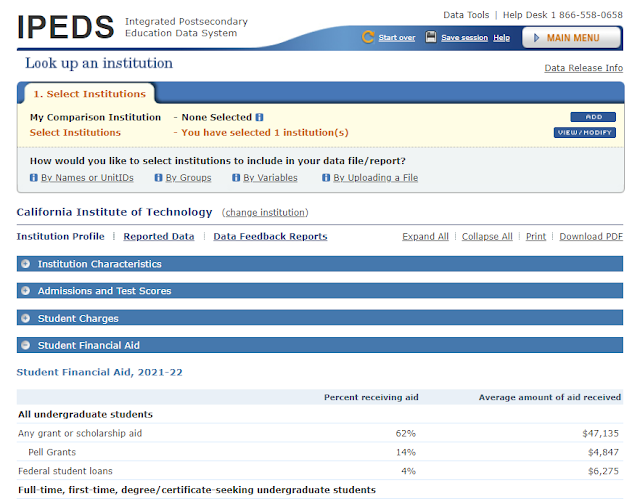The height and width of the screenshot is (499, 640).
Task: Click the Start over refresh icon
Action: pyautogui.click(x=369, y=38)
